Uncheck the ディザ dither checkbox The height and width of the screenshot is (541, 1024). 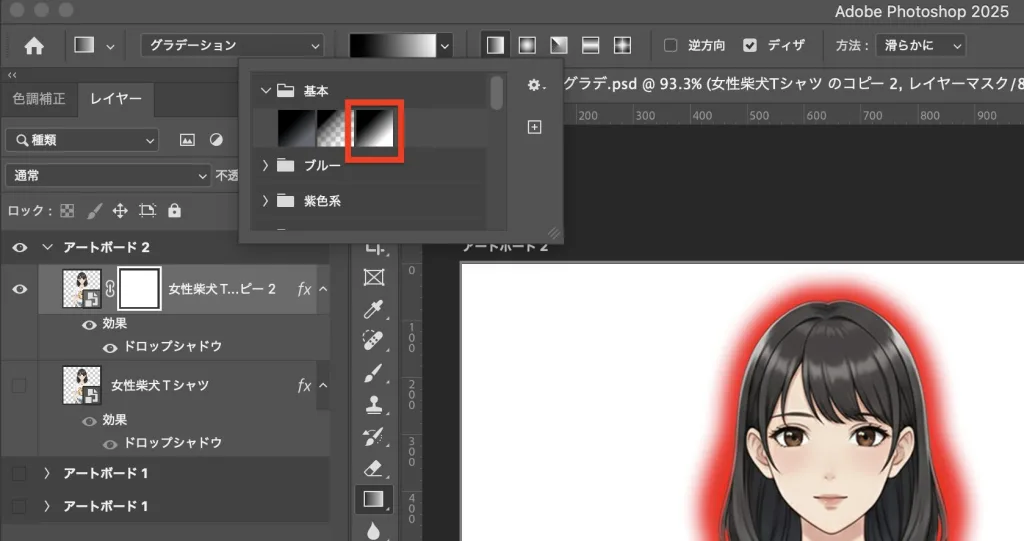click(x=749, y=45)
